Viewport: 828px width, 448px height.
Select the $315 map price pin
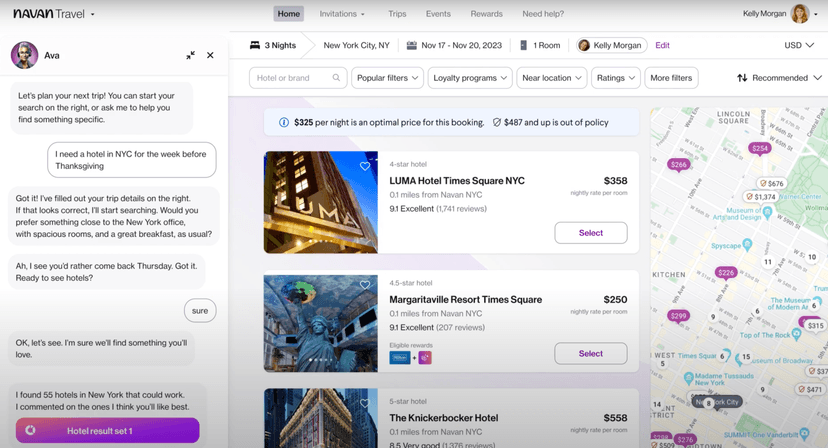[x=815, y=325]
